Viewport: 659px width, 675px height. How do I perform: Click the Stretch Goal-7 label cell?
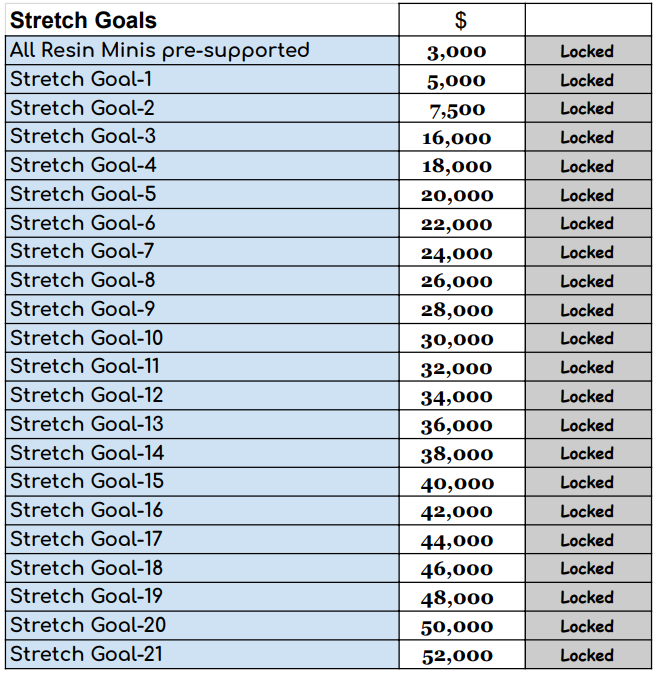point(83,252)
